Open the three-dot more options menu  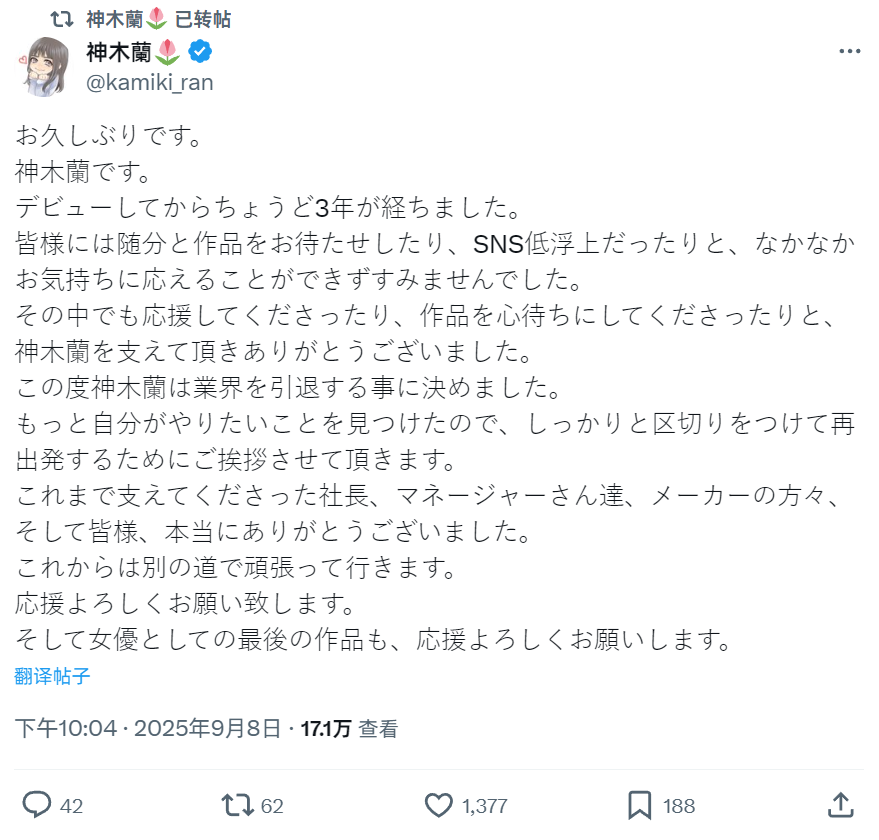pos(849,52)
